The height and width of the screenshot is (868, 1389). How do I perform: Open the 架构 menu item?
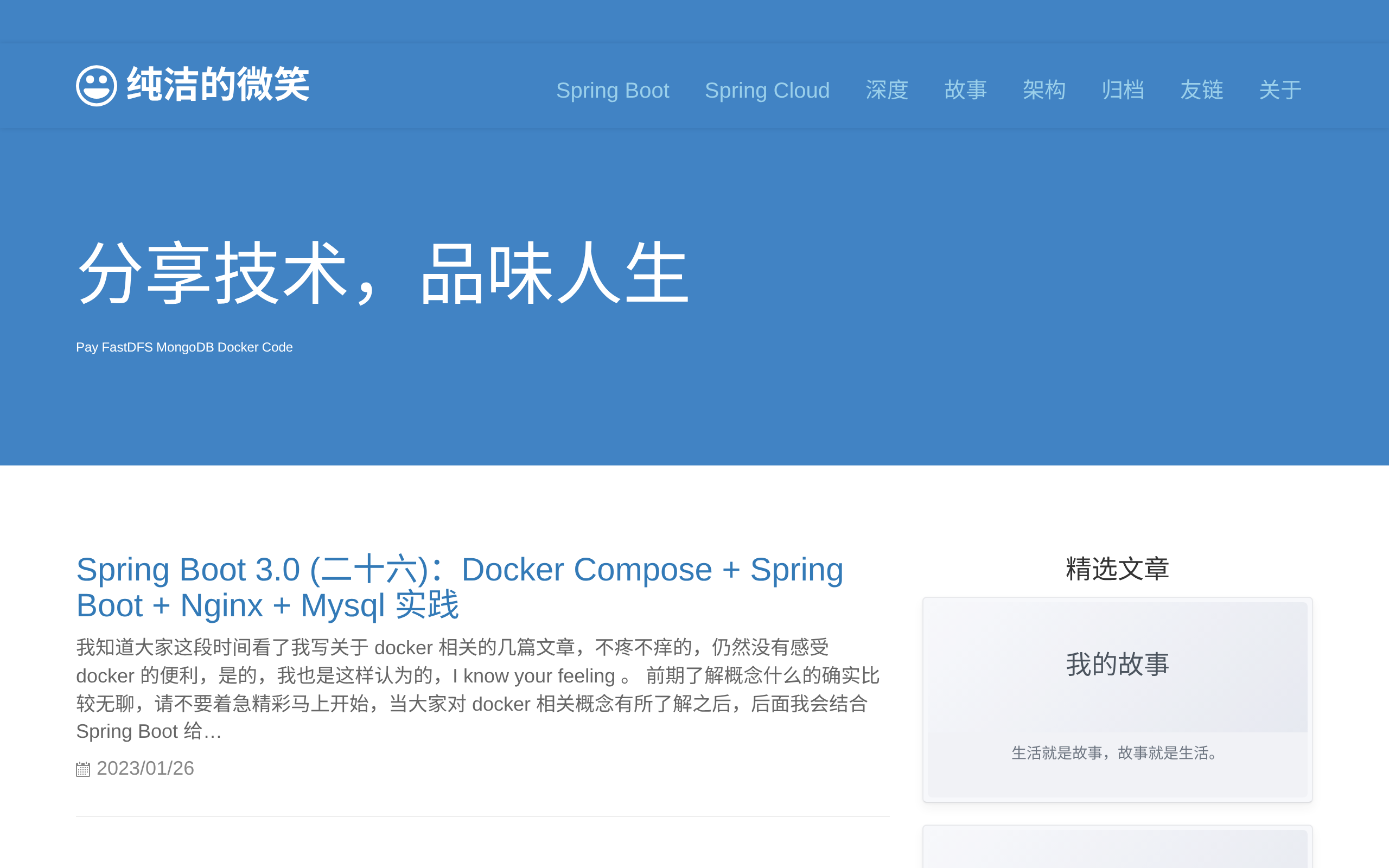(1044, 90)
